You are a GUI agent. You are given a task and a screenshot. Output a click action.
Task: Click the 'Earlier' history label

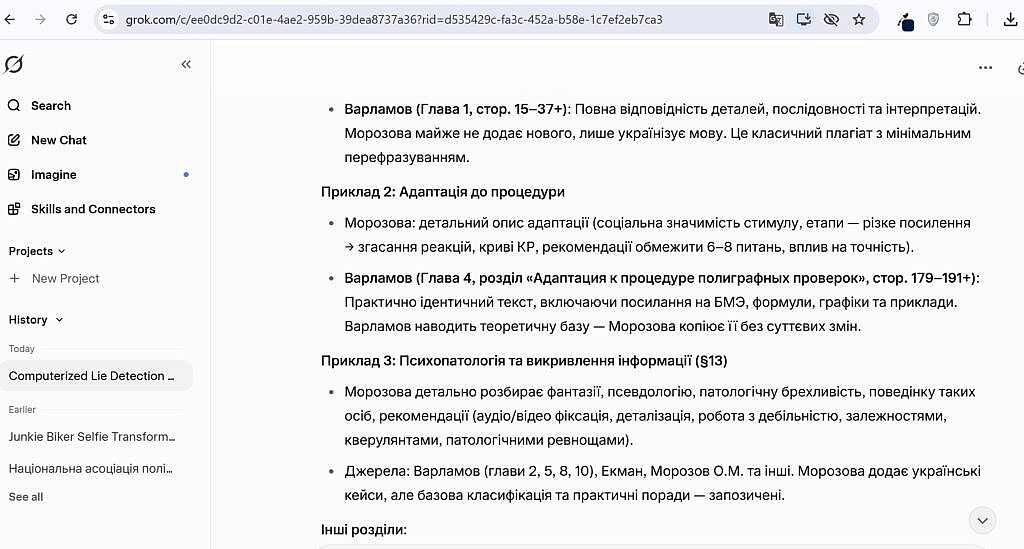coord(22,410)
